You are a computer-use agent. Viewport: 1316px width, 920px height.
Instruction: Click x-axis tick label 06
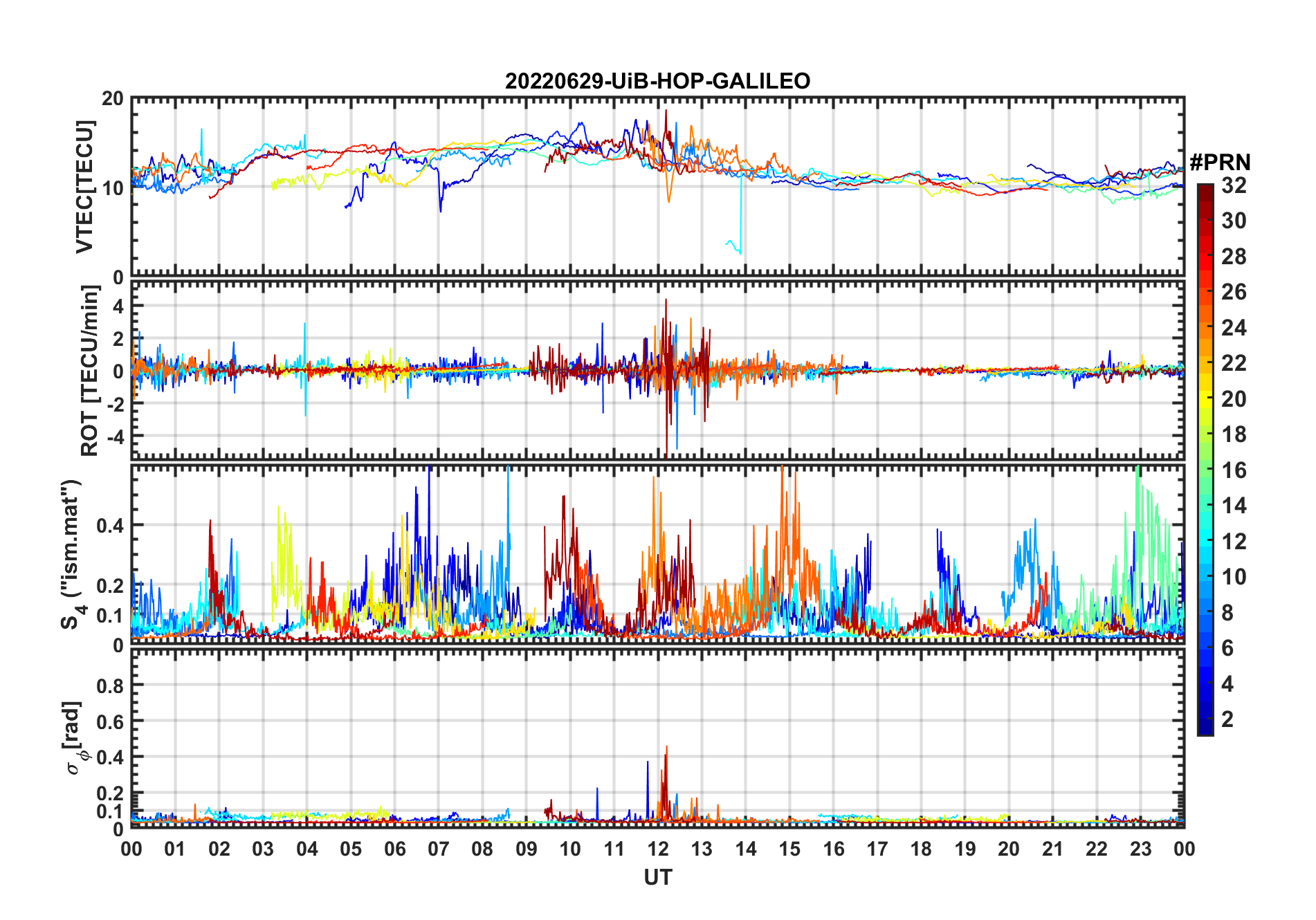395,849
